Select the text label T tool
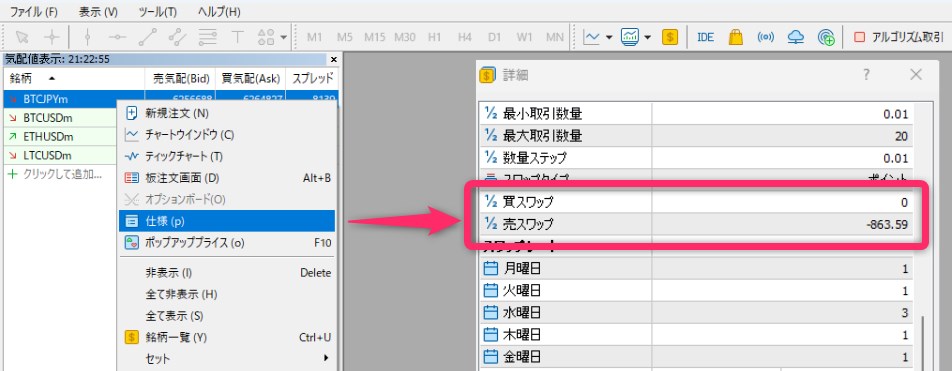 (x=237, y=37)
